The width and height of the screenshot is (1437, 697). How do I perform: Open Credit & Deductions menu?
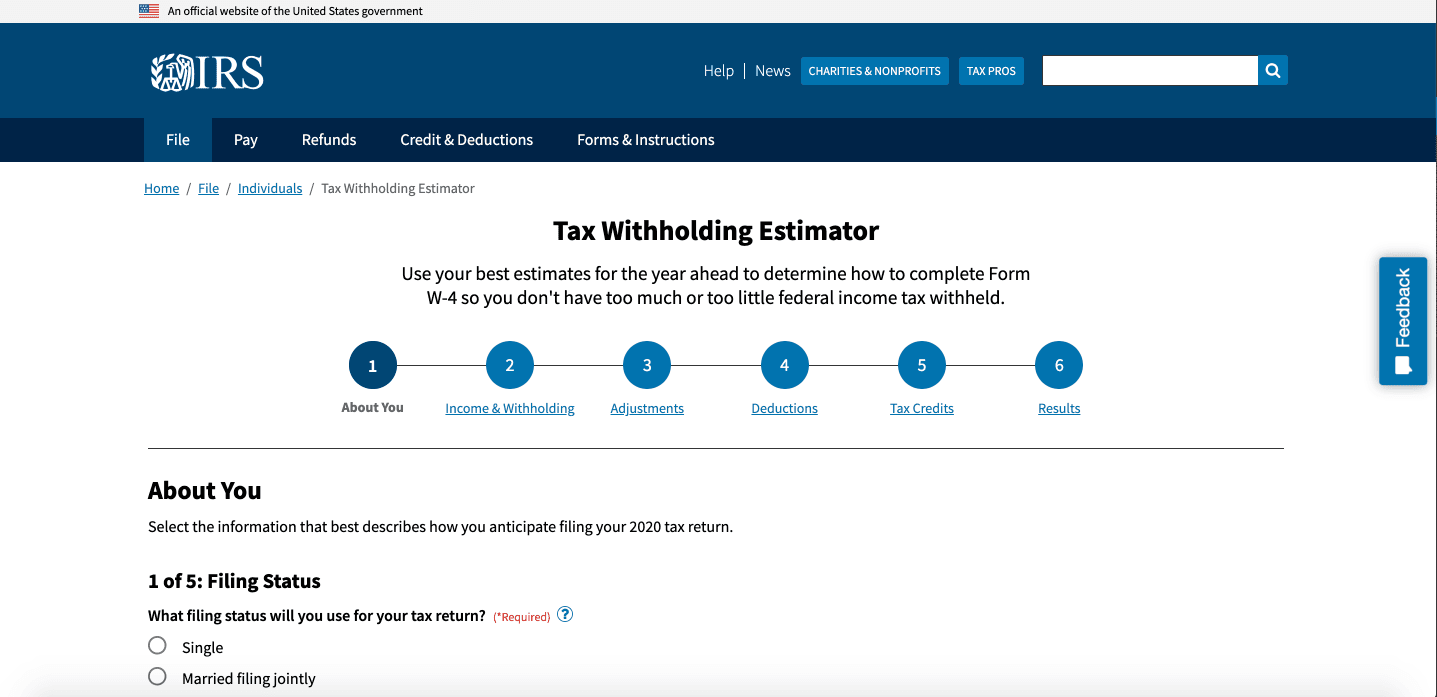click(466, 140)
